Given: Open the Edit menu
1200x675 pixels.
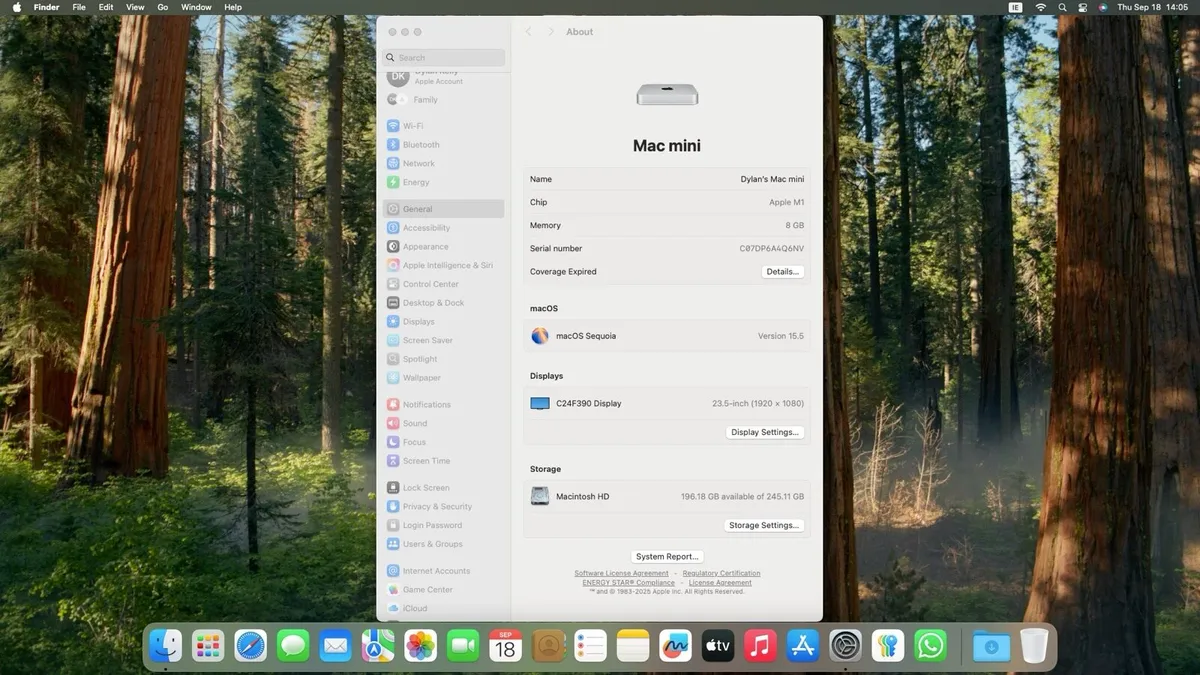Looking at the screenshot, I should tap(106, 7).
